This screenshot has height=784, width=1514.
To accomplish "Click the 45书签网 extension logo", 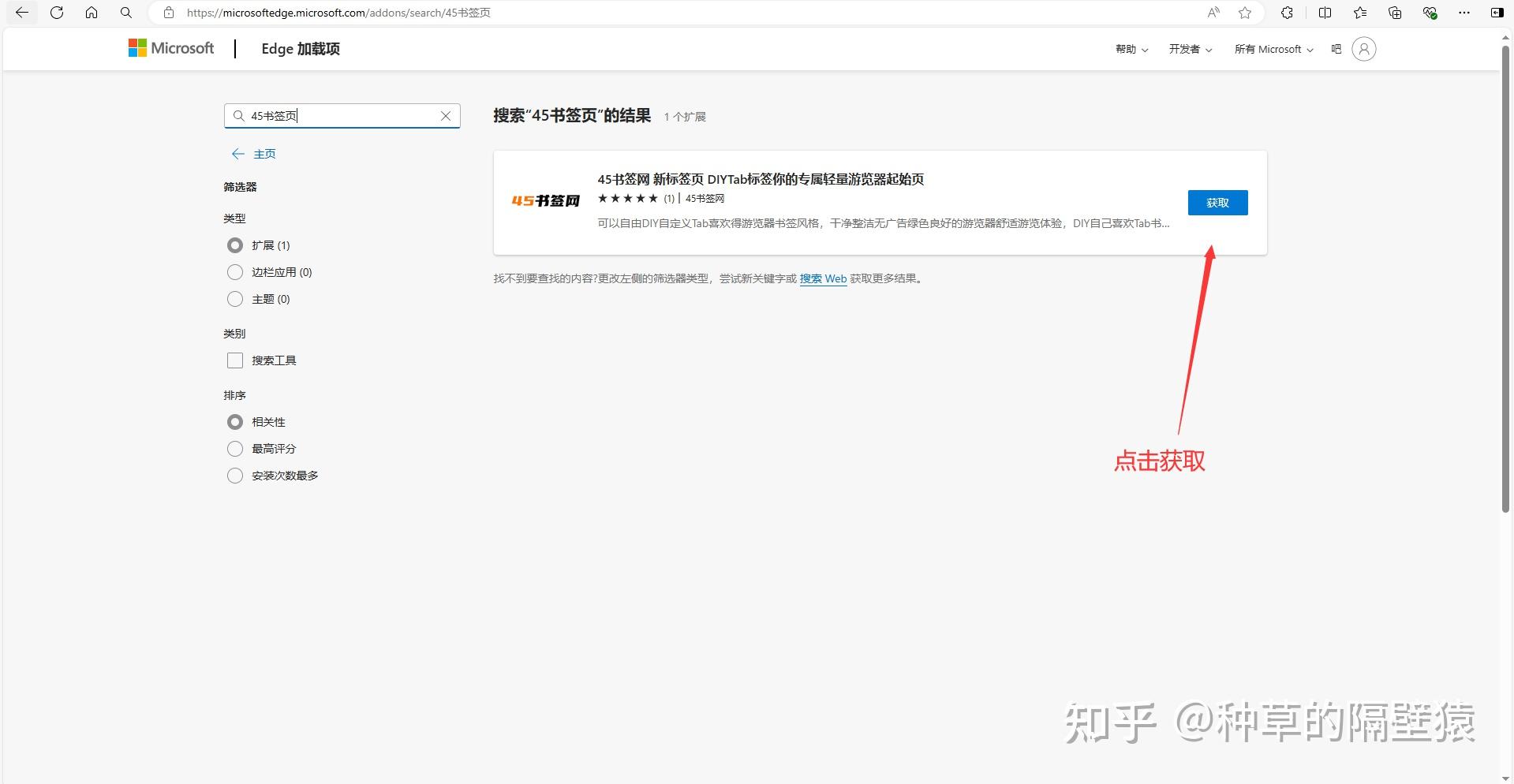I will click(x=546, y=201).
